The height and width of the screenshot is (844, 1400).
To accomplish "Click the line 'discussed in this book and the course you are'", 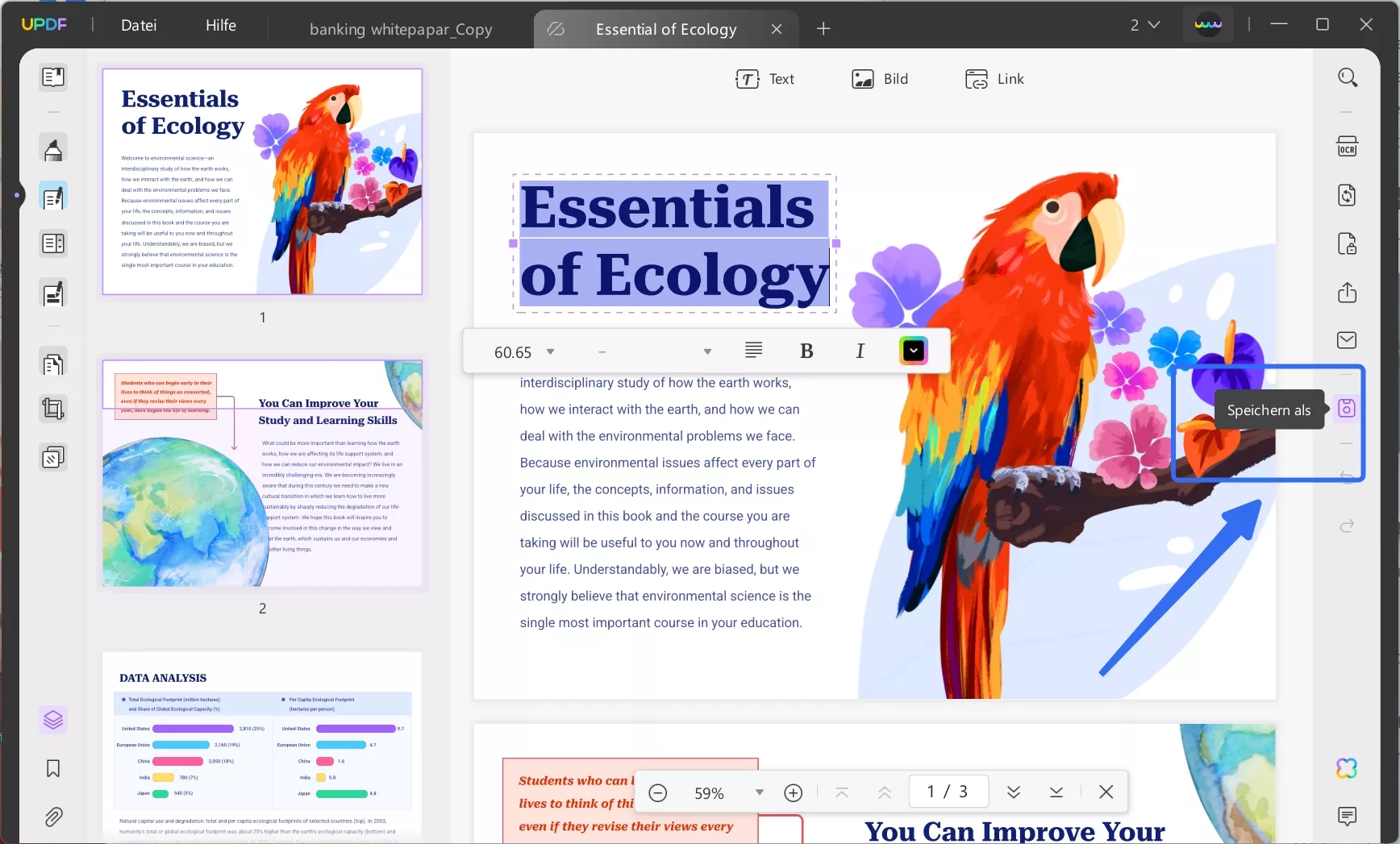I will [x=655, y=516].
